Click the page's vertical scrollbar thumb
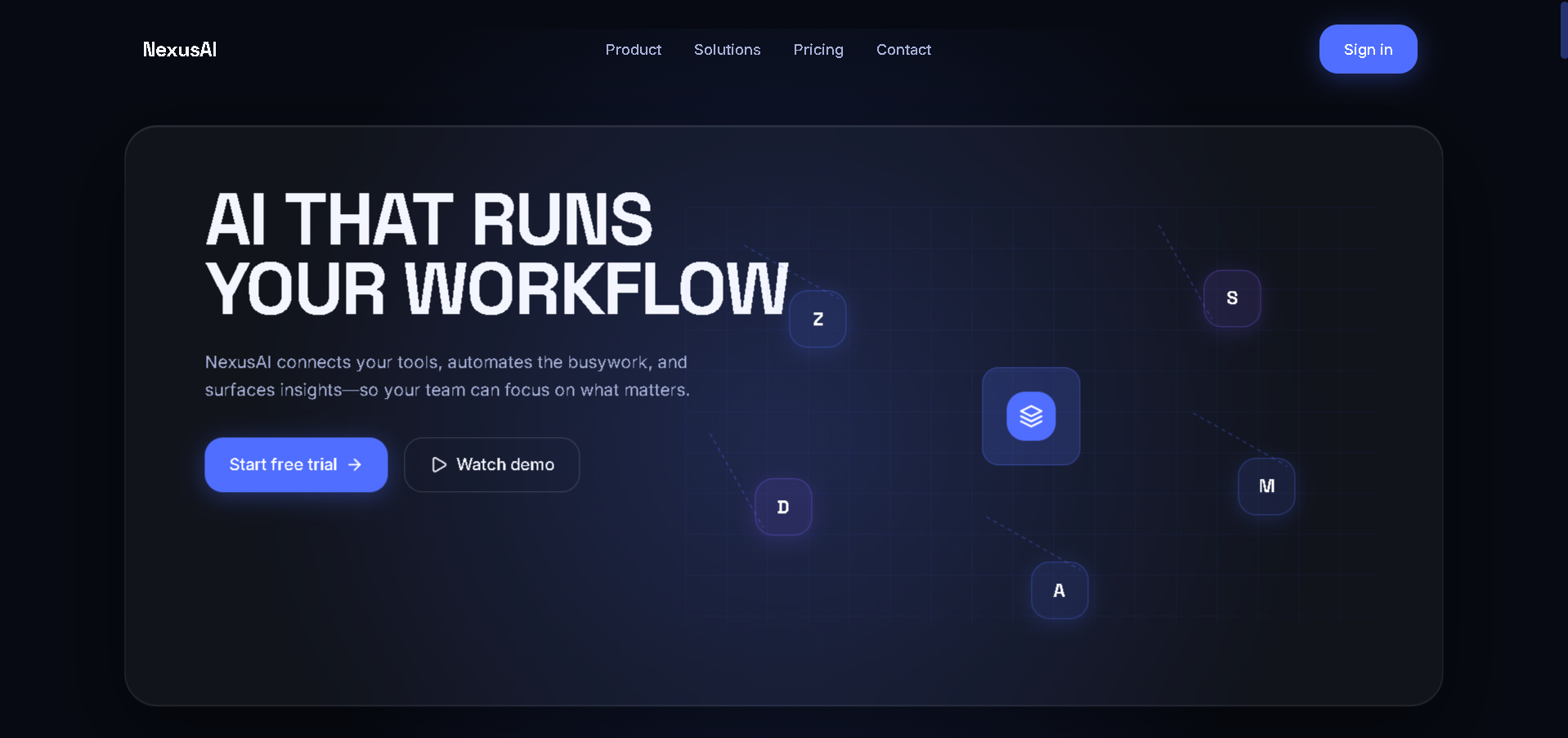Screen dimensions: 1568x738 [1563, 29]
